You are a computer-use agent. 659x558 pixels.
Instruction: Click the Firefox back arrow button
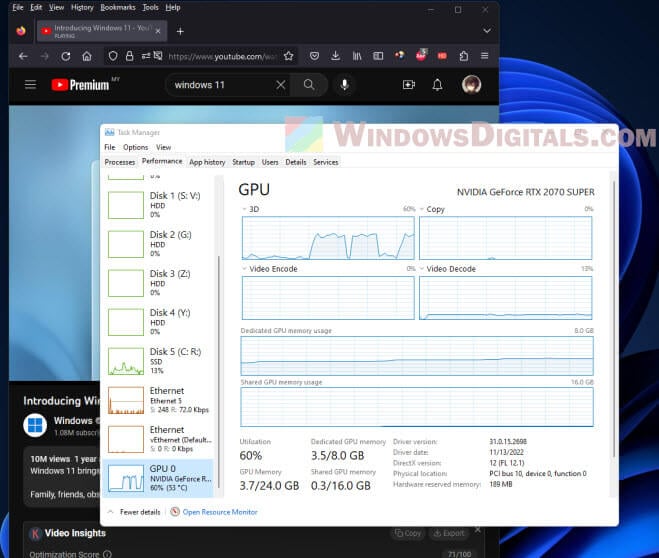tap(23, 56)
